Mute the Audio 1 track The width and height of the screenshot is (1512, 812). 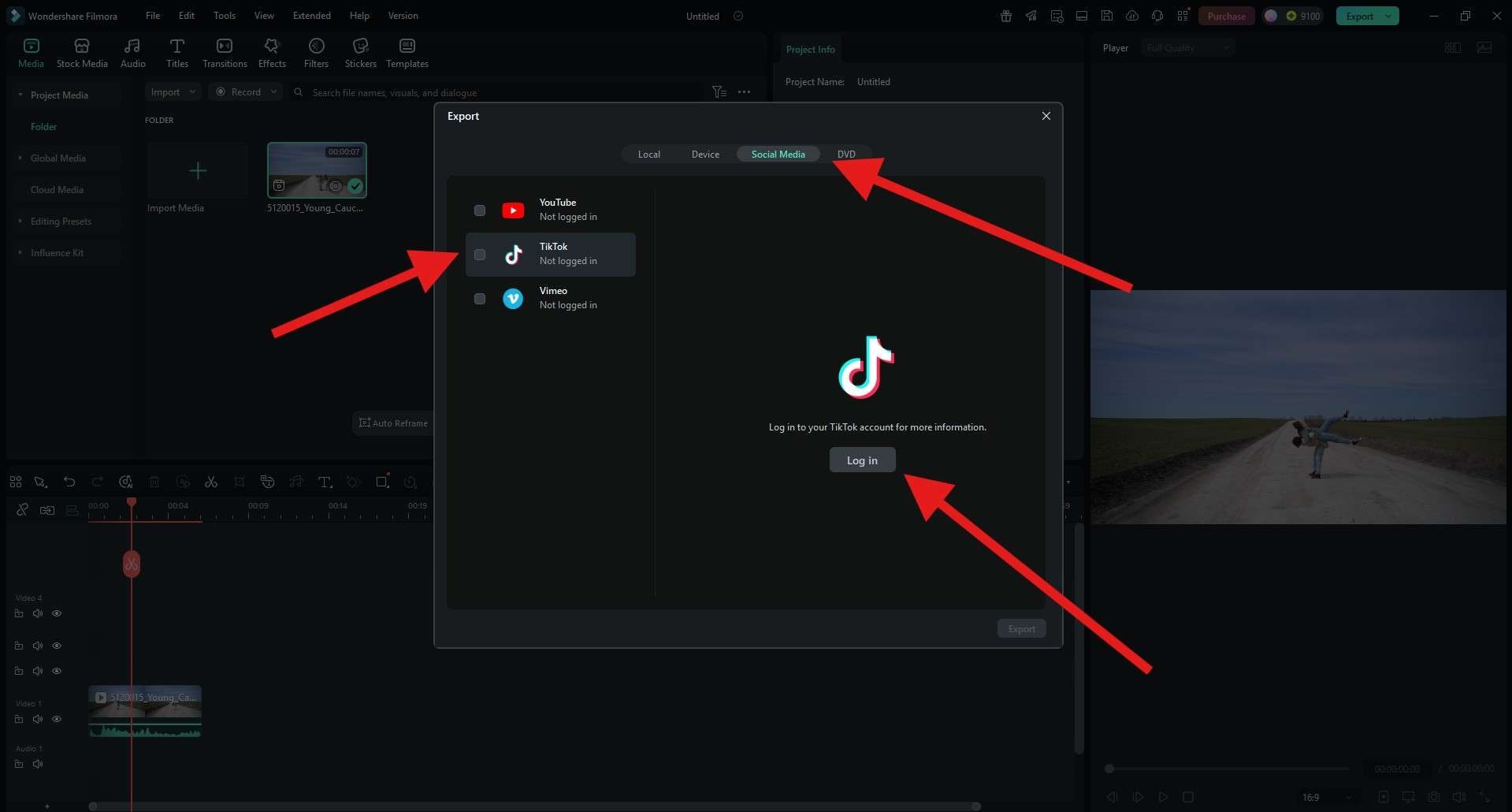[38, 764]
